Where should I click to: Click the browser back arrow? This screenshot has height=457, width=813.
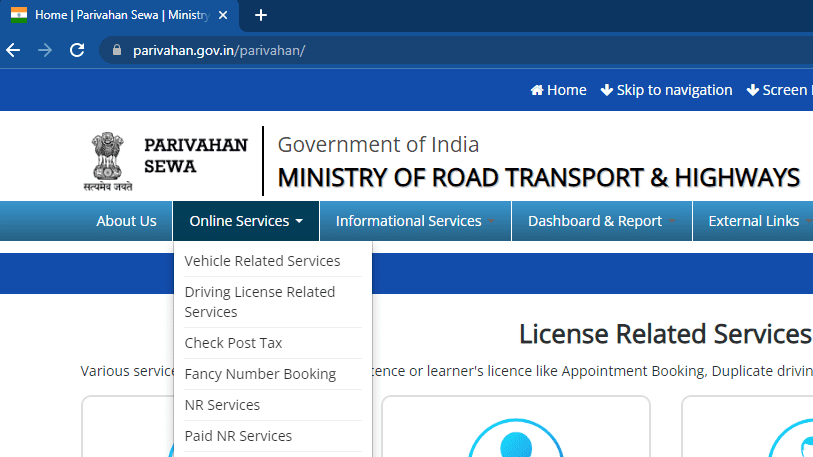[x=13, y=50]
